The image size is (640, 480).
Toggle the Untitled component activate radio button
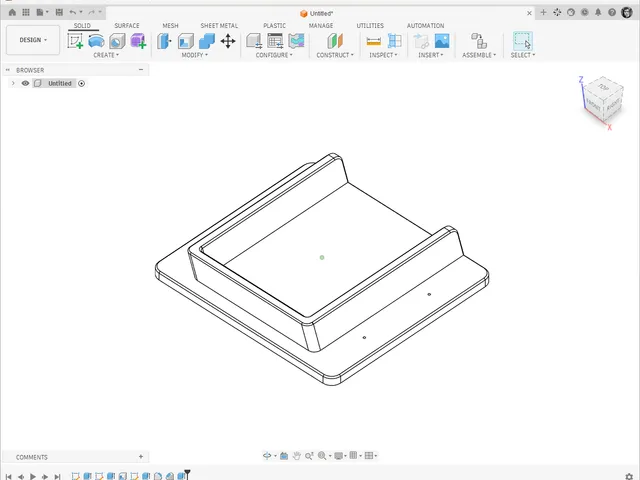(x=82, y=84)
